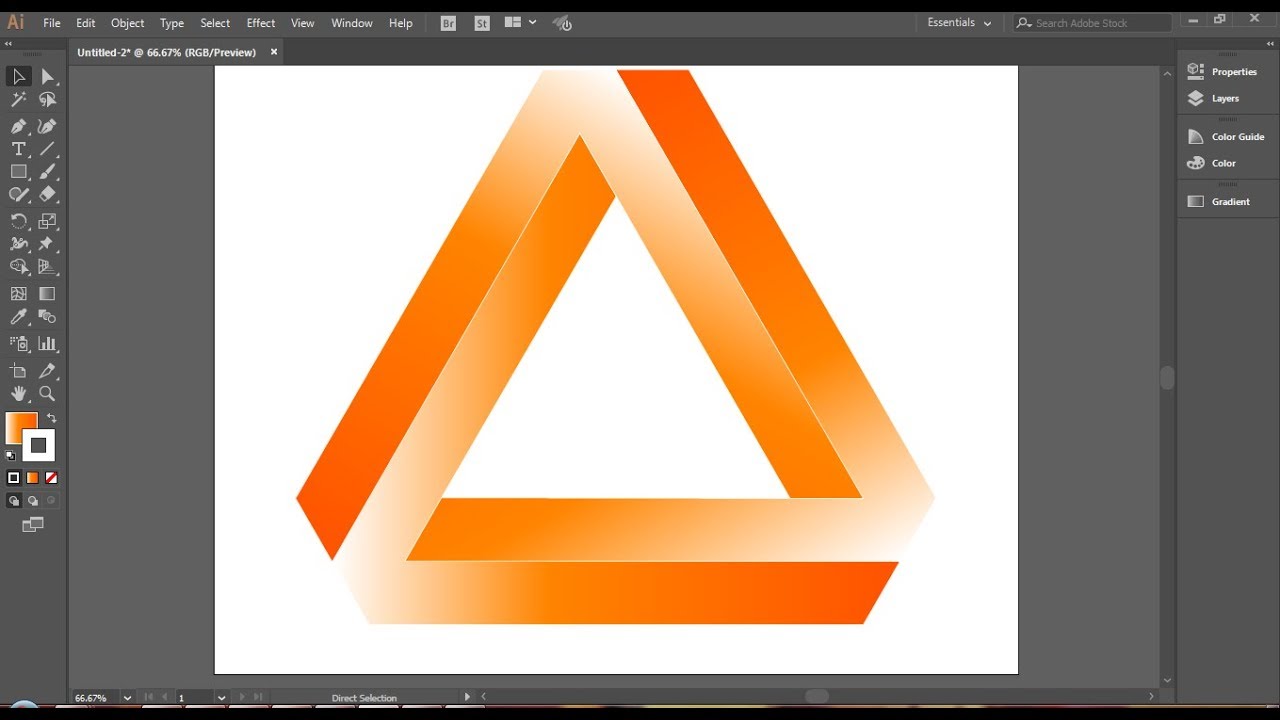The image size is (1280, 720).
Task: Select the Blend tool
Action: (x=47, y=317)
